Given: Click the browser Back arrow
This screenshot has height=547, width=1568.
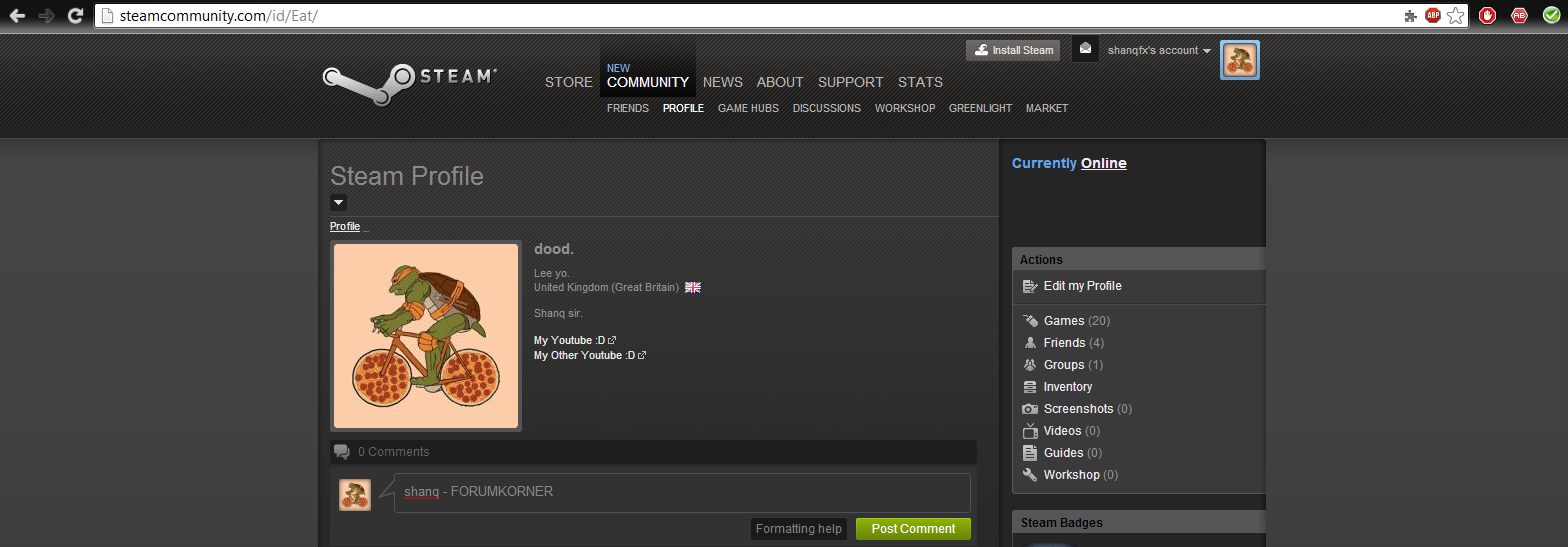Looking at the screenshot, I should pyautogui.click(x=17, y=15).
